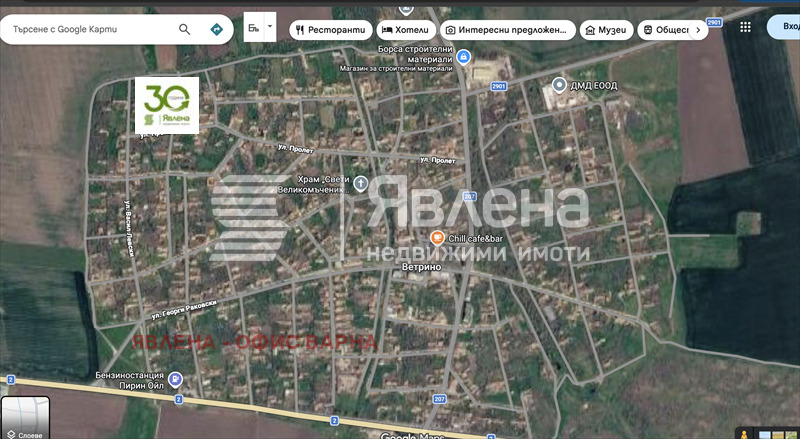Click the ул. Васил Левски street label
This screenshot has height=439, width=800.
(x=130, y=228)
